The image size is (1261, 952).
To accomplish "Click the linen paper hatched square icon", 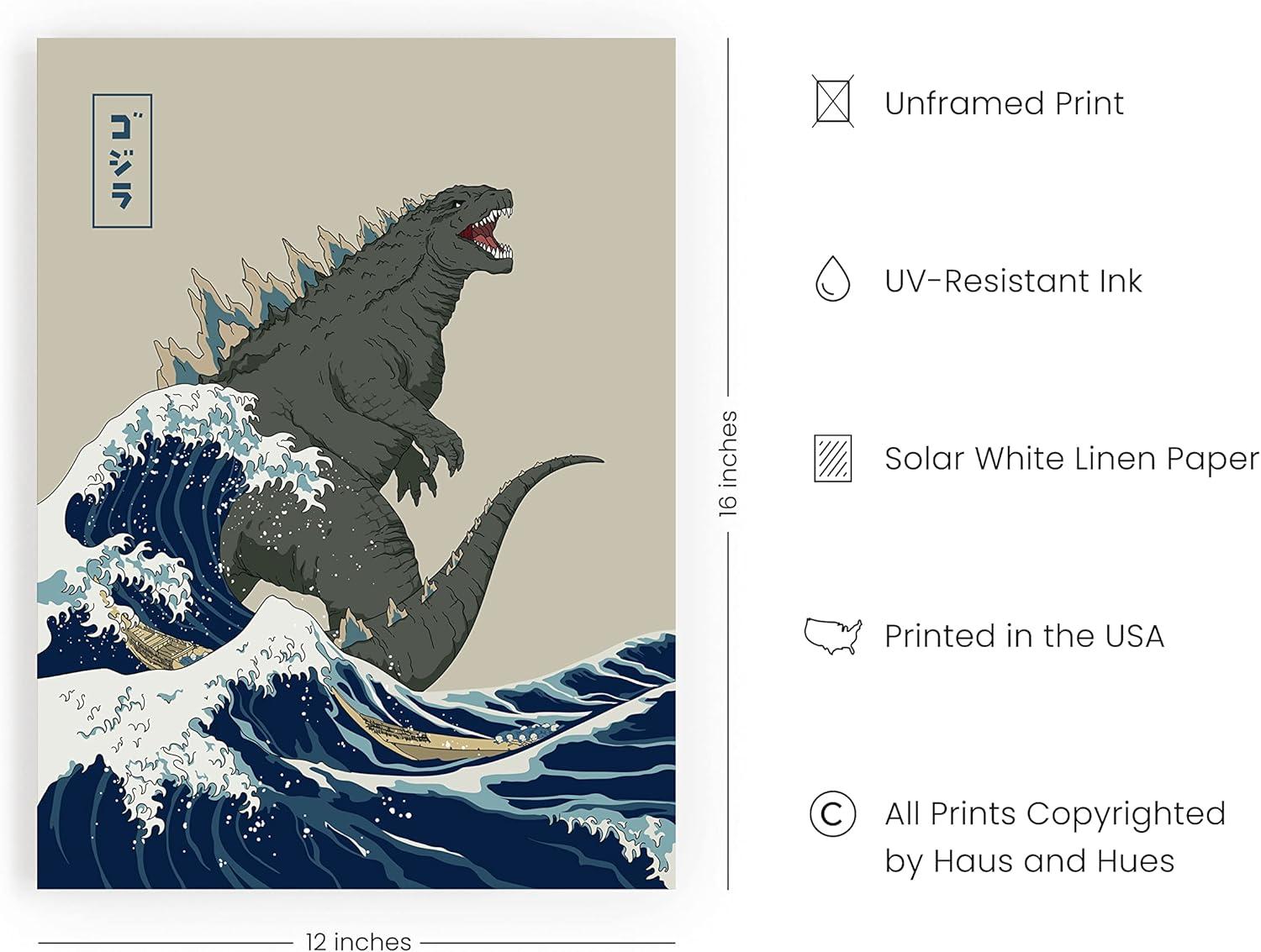I will pos(832,458).
